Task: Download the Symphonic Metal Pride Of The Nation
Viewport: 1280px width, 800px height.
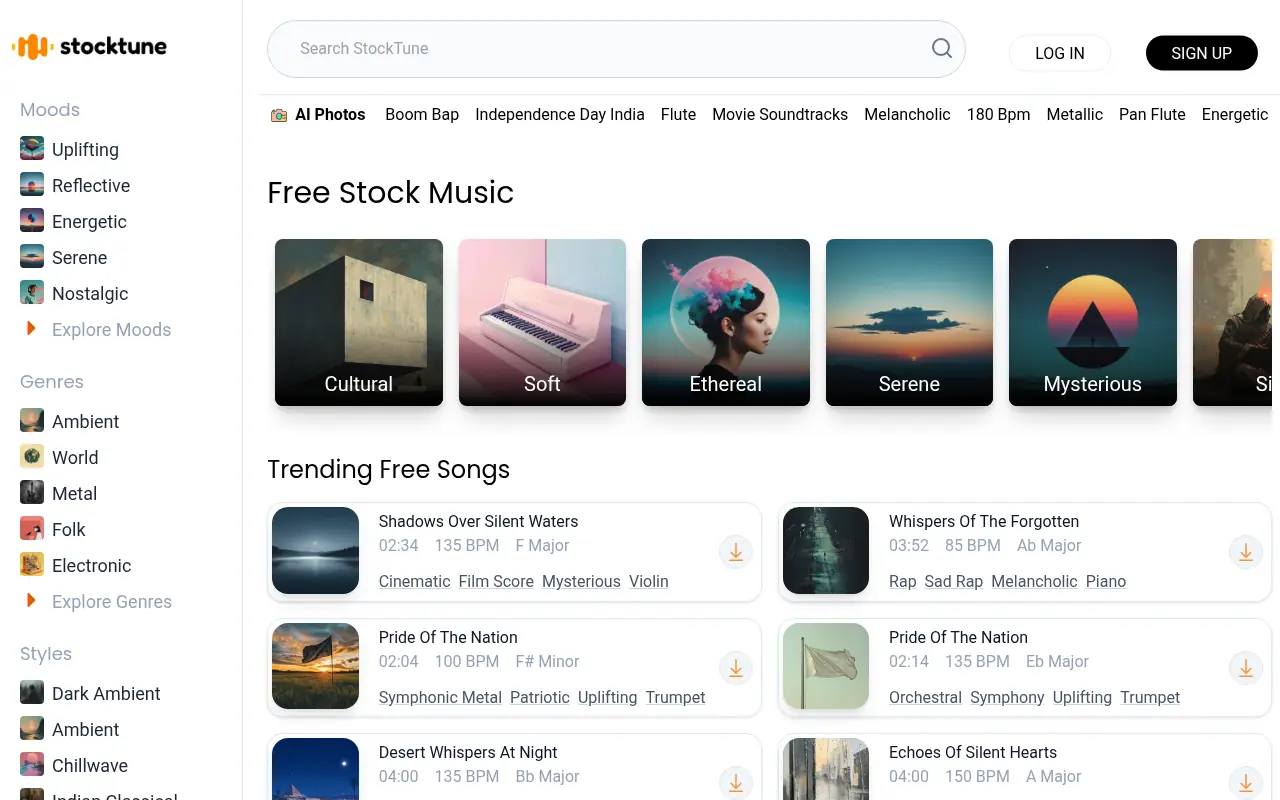Action: pyautogui.click(x=736, y=668)
